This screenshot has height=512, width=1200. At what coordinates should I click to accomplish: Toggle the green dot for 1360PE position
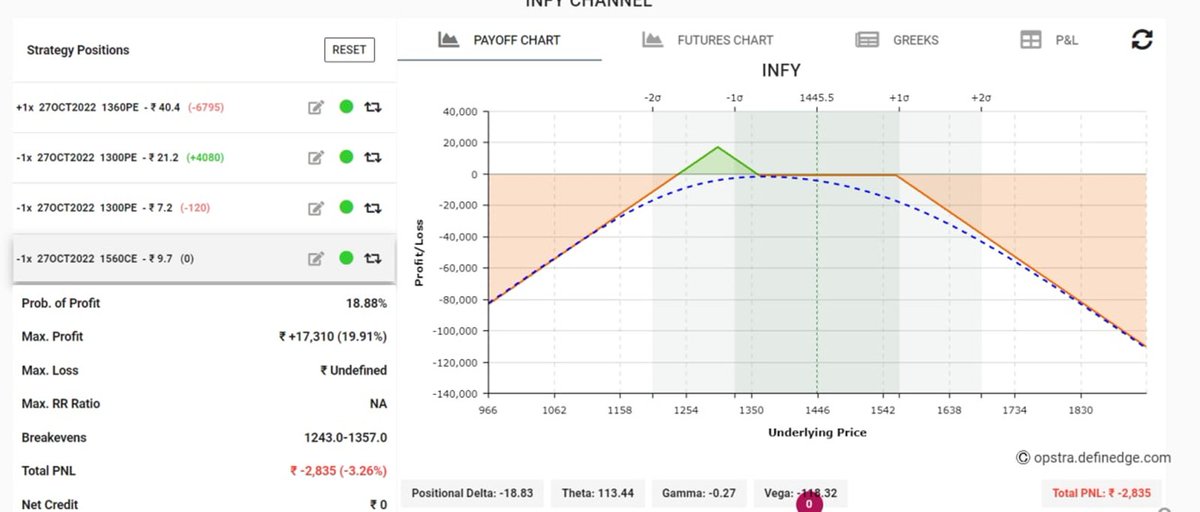[x=346, y=106]
